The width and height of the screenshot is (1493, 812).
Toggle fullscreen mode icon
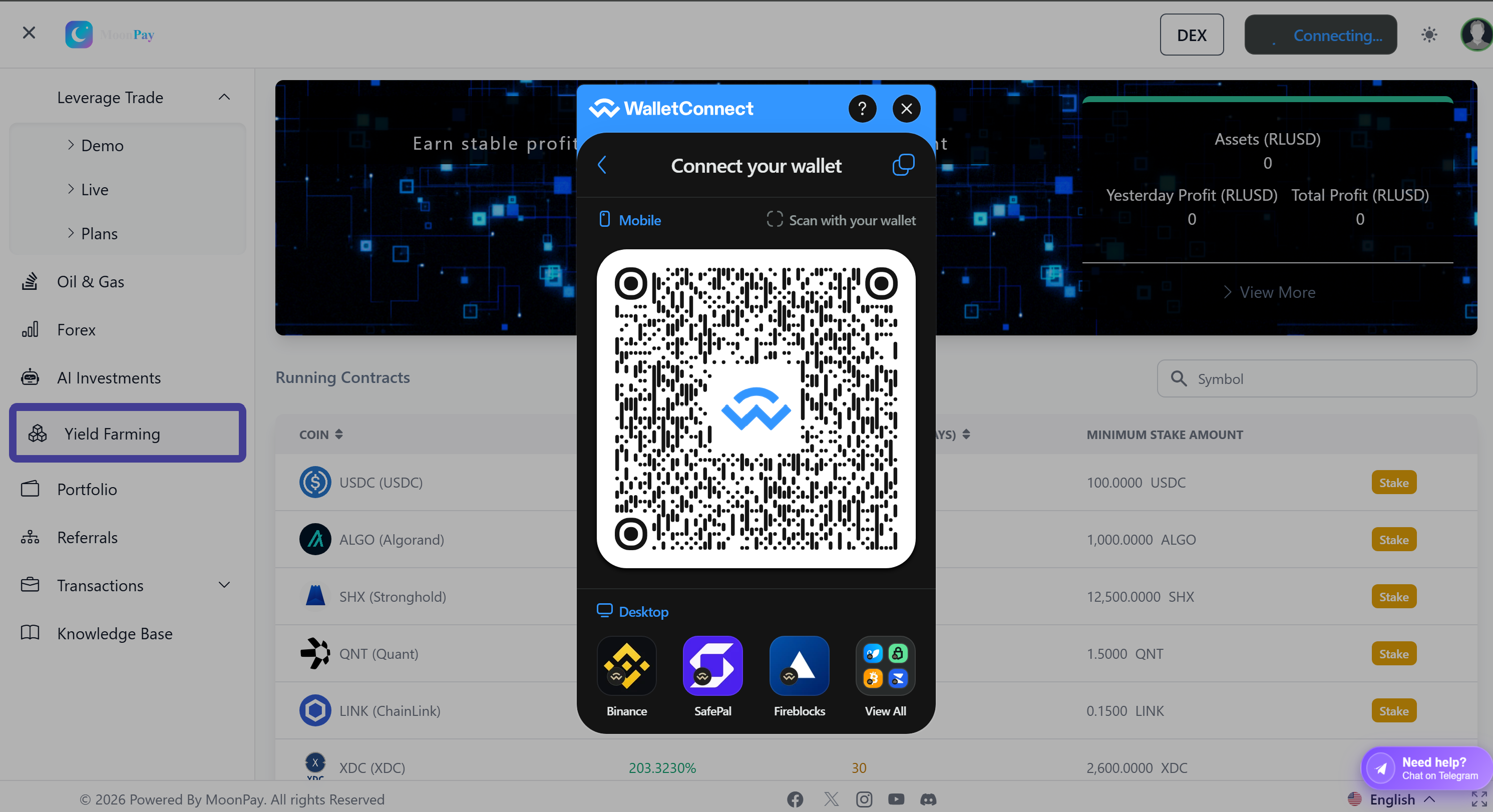(1478, 799)
